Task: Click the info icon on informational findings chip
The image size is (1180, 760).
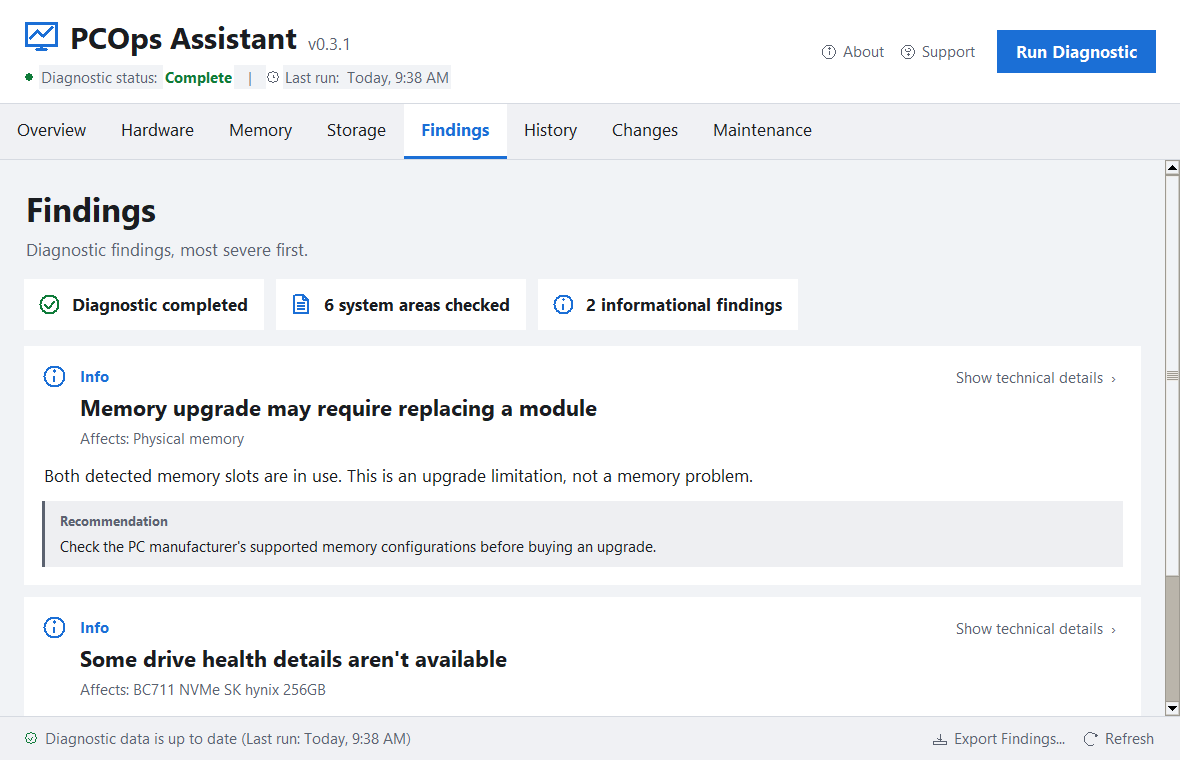Action: coord(563,305)
